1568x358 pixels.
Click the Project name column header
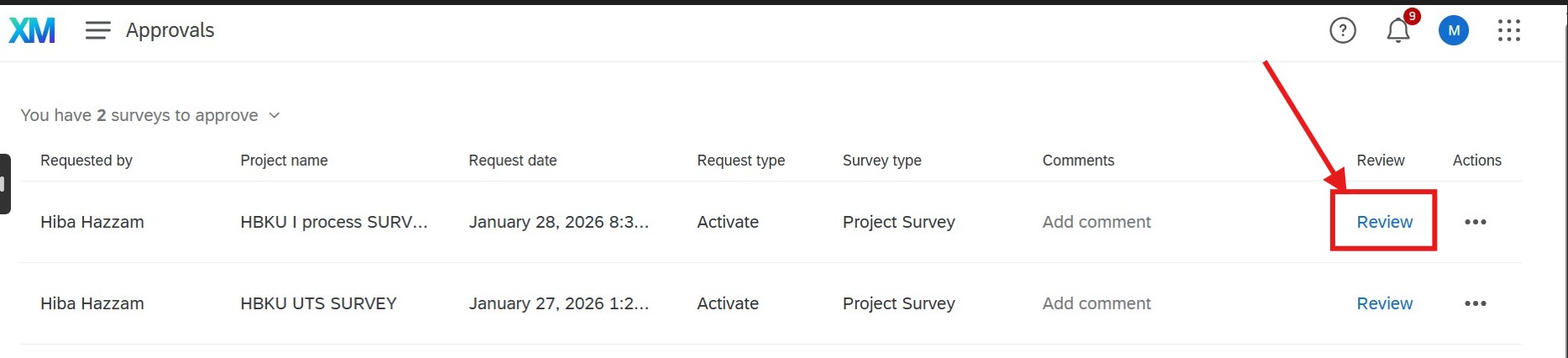click(284, 161)
